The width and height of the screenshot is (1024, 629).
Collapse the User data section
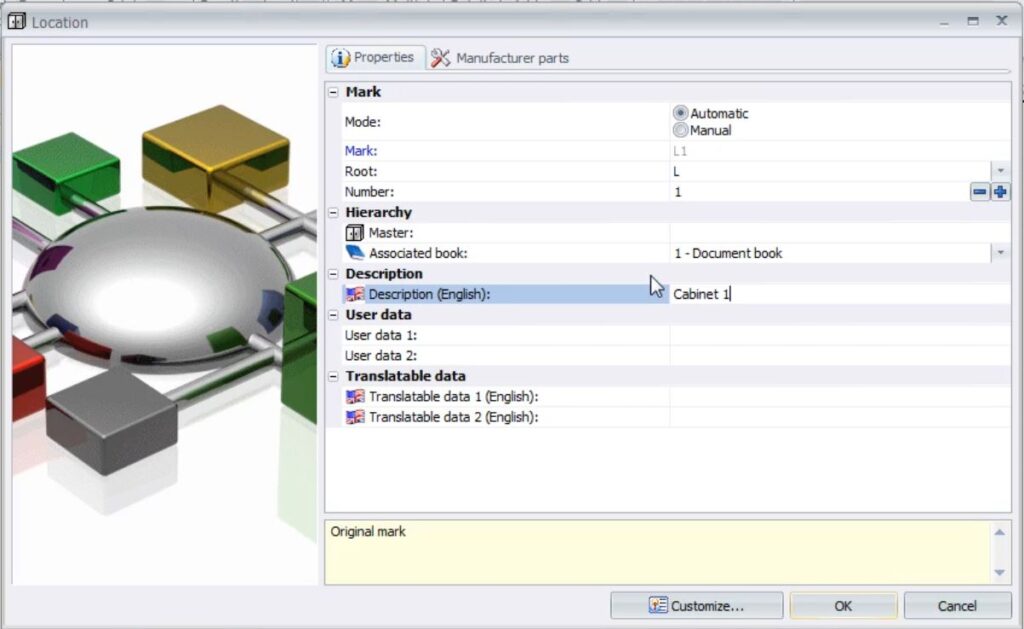coord(333,315)
